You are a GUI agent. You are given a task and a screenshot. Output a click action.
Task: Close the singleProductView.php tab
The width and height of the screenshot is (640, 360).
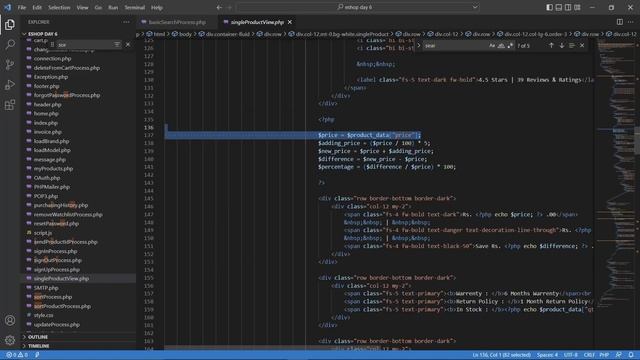coord(290,22)
